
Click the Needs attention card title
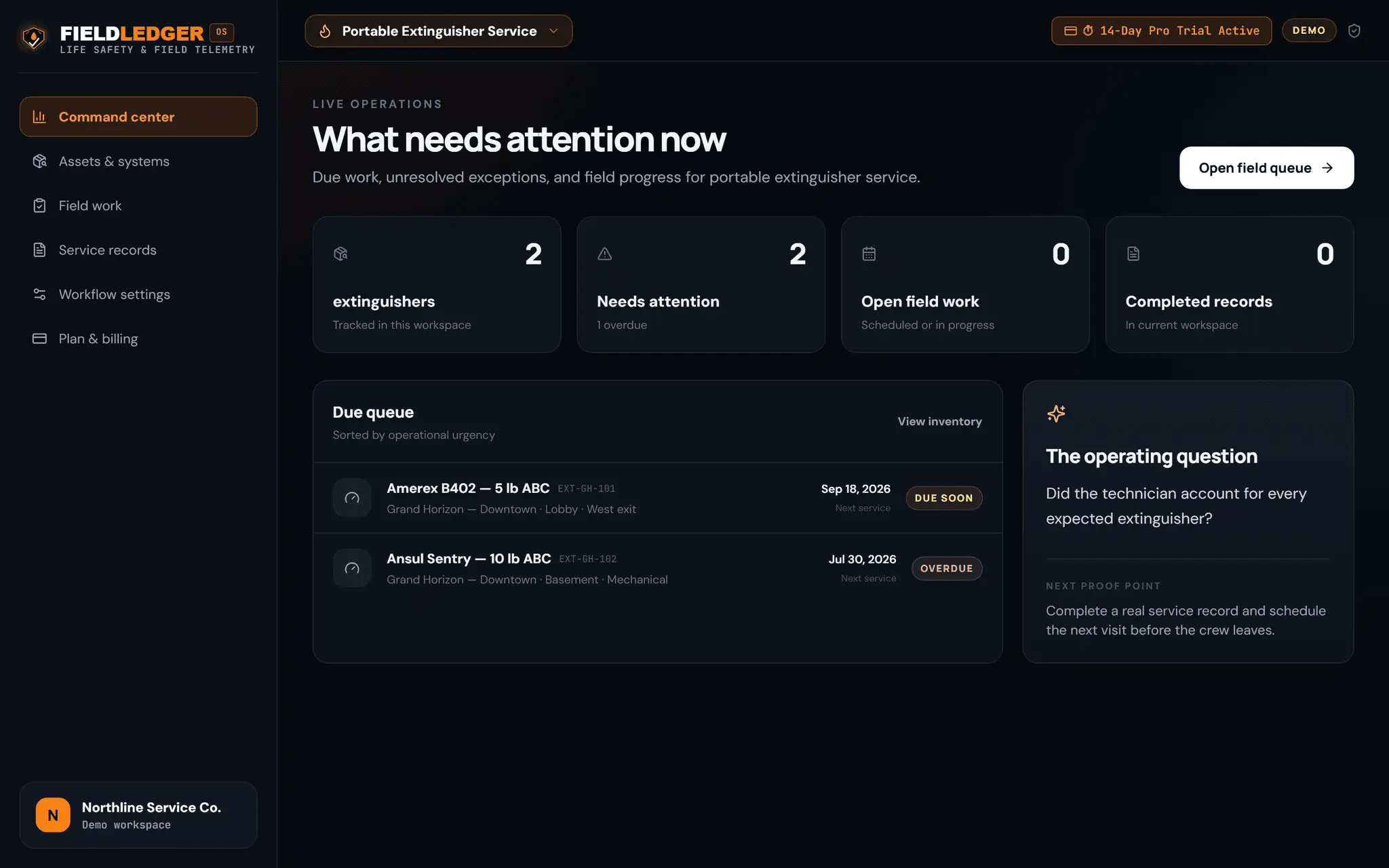tap(658, 301)
